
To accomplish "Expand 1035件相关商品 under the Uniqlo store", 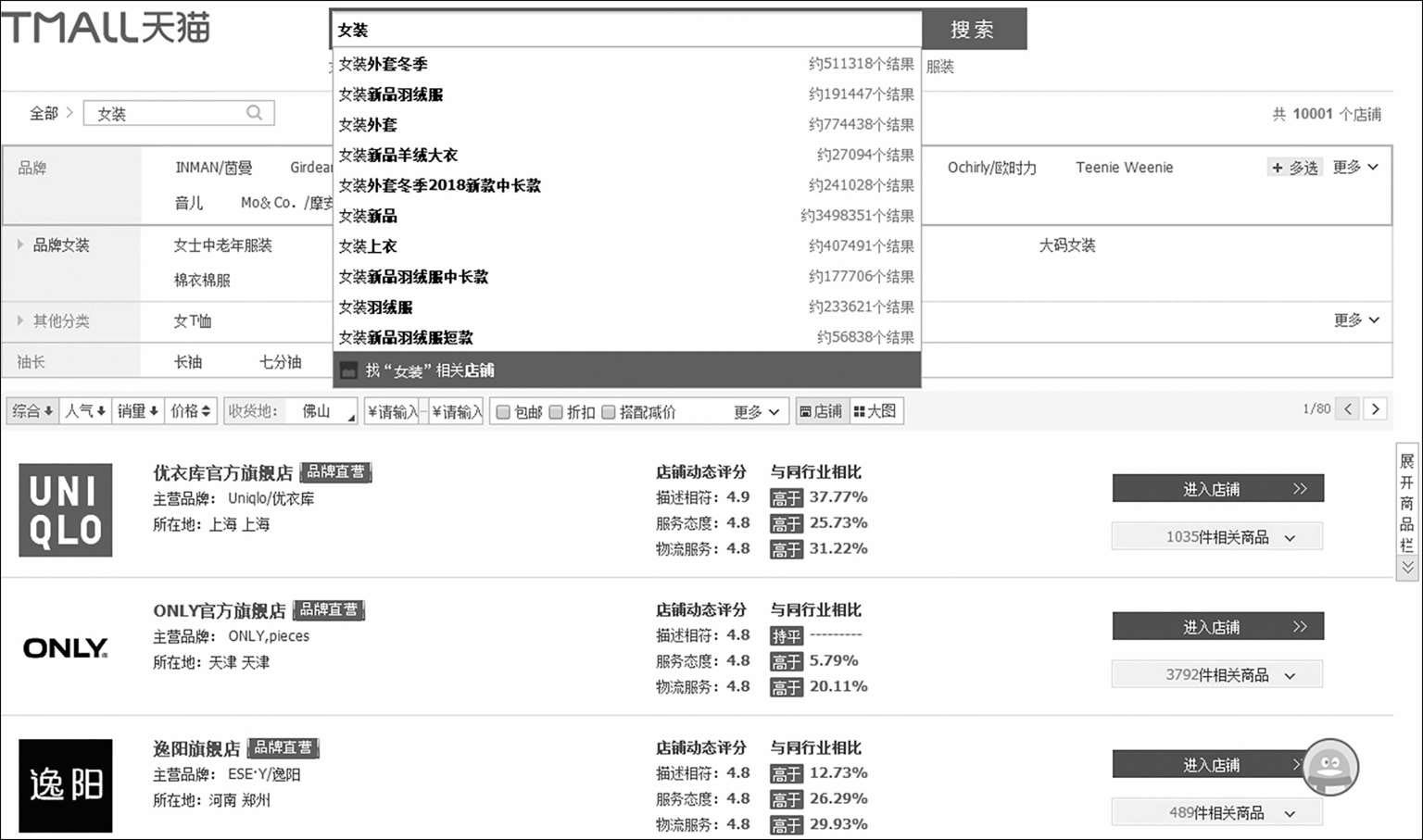I will tap(1217, 537).
